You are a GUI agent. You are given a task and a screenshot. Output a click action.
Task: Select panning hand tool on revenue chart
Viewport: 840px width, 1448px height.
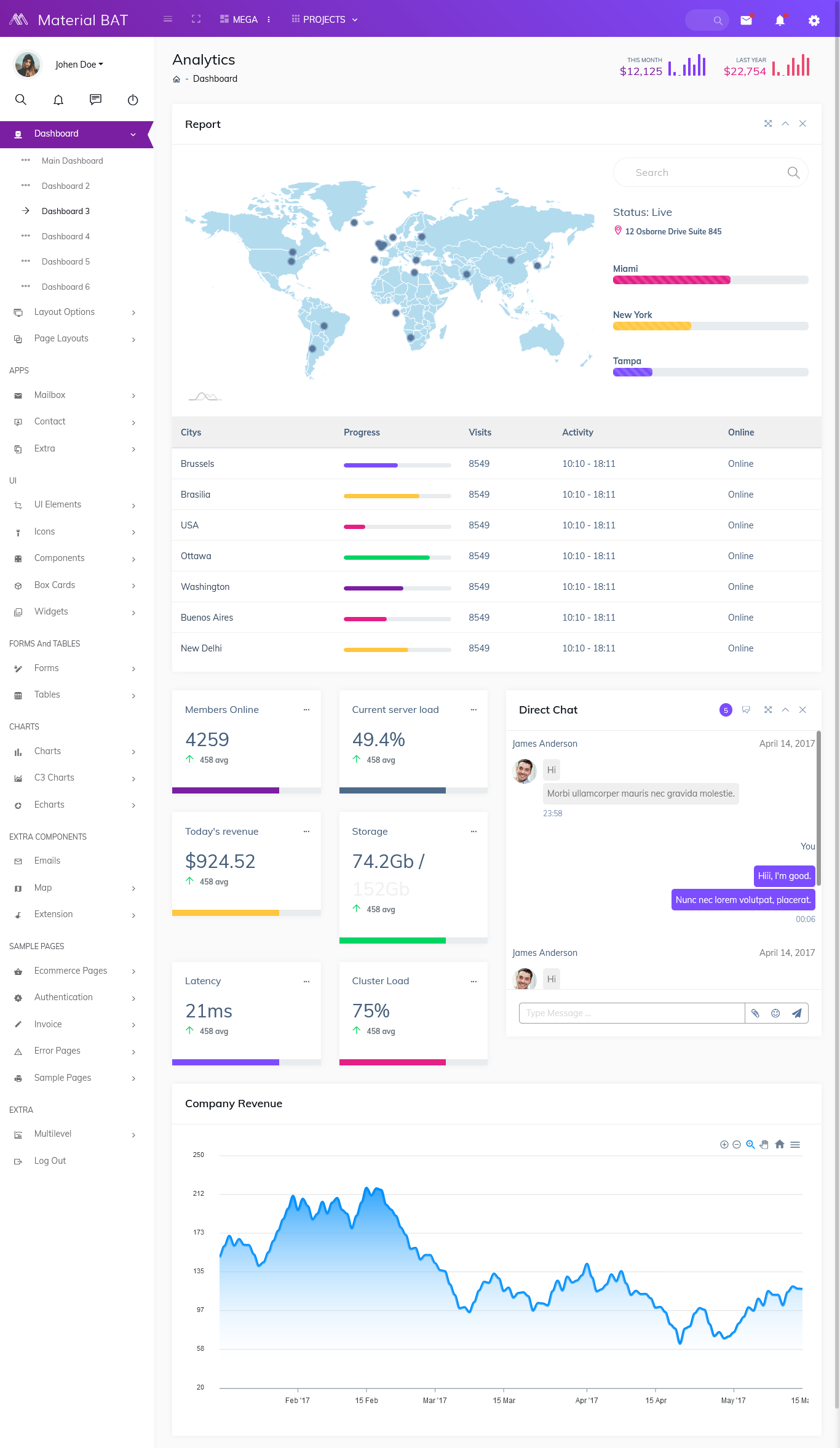point(764,1145)
